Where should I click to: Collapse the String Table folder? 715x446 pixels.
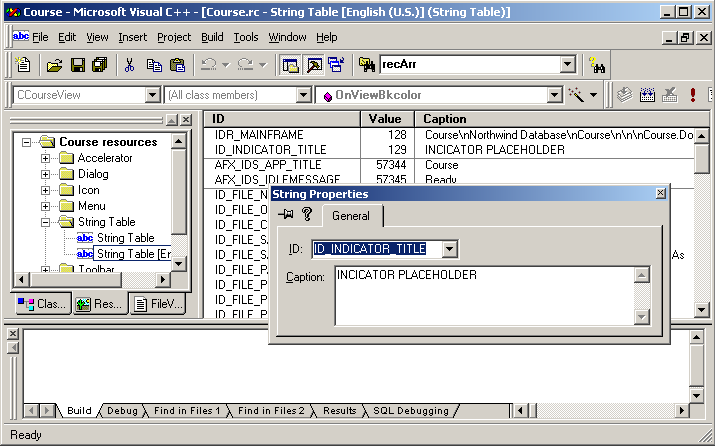click(x=45, y=222)
